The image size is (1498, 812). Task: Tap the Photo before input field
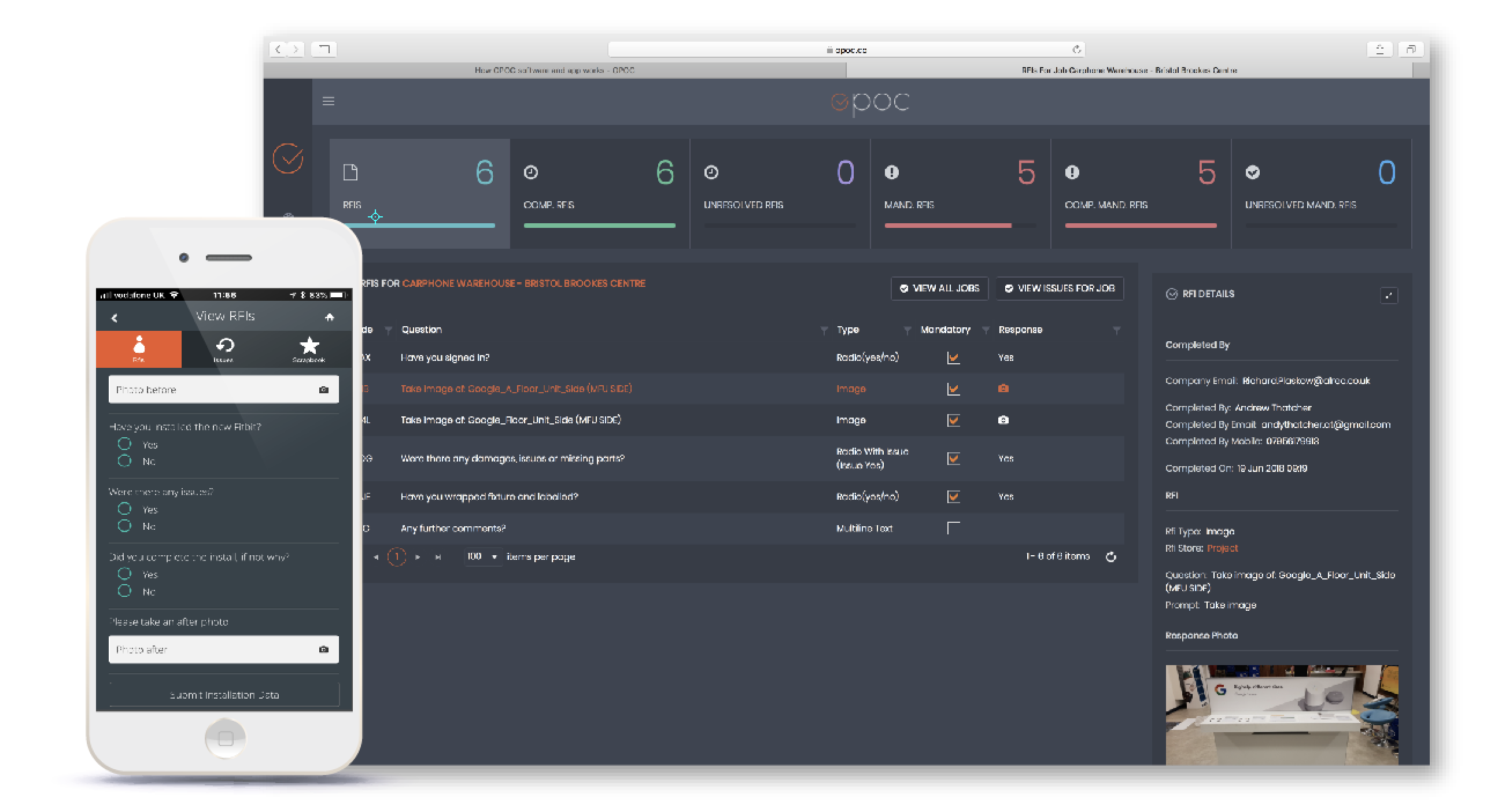point(224,390)
